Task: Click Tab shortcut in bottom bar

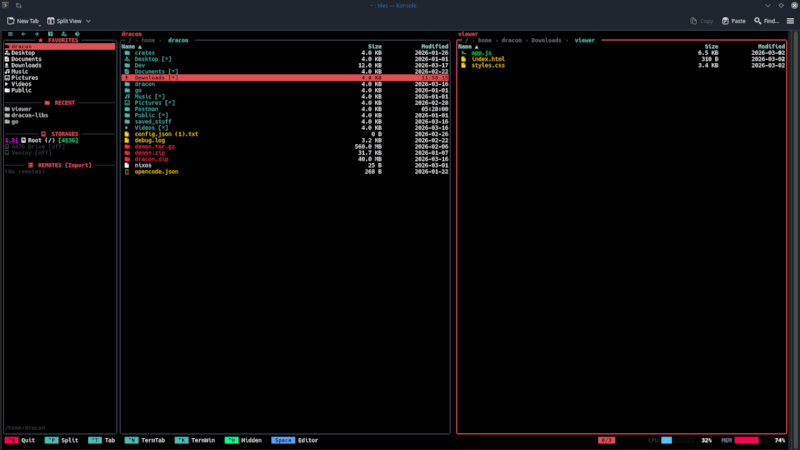Action: point(102,440)
